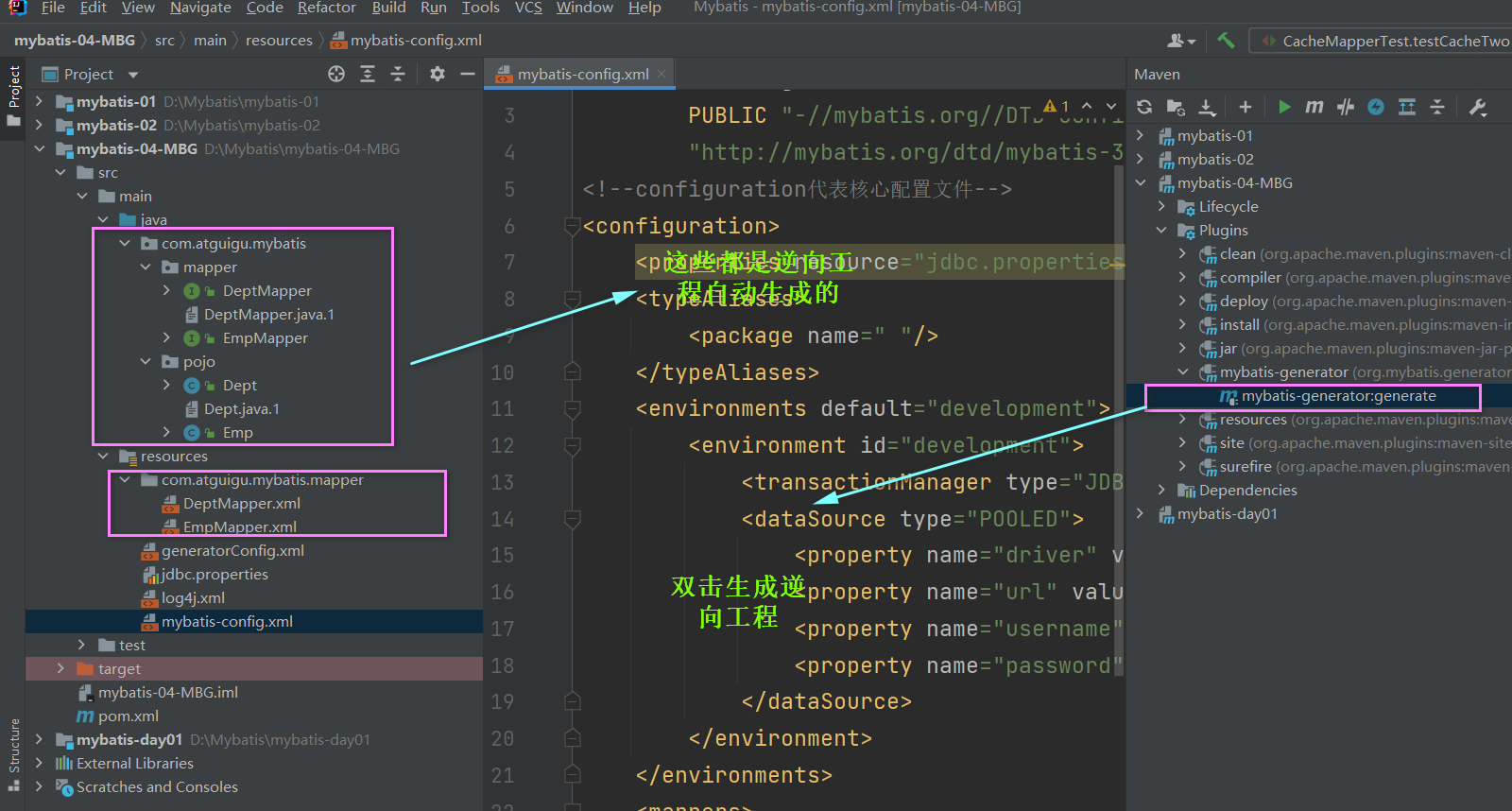This screenshot has height=811, width=1512.
Task: Hide the Project tool window
Action: coord(467,74)
